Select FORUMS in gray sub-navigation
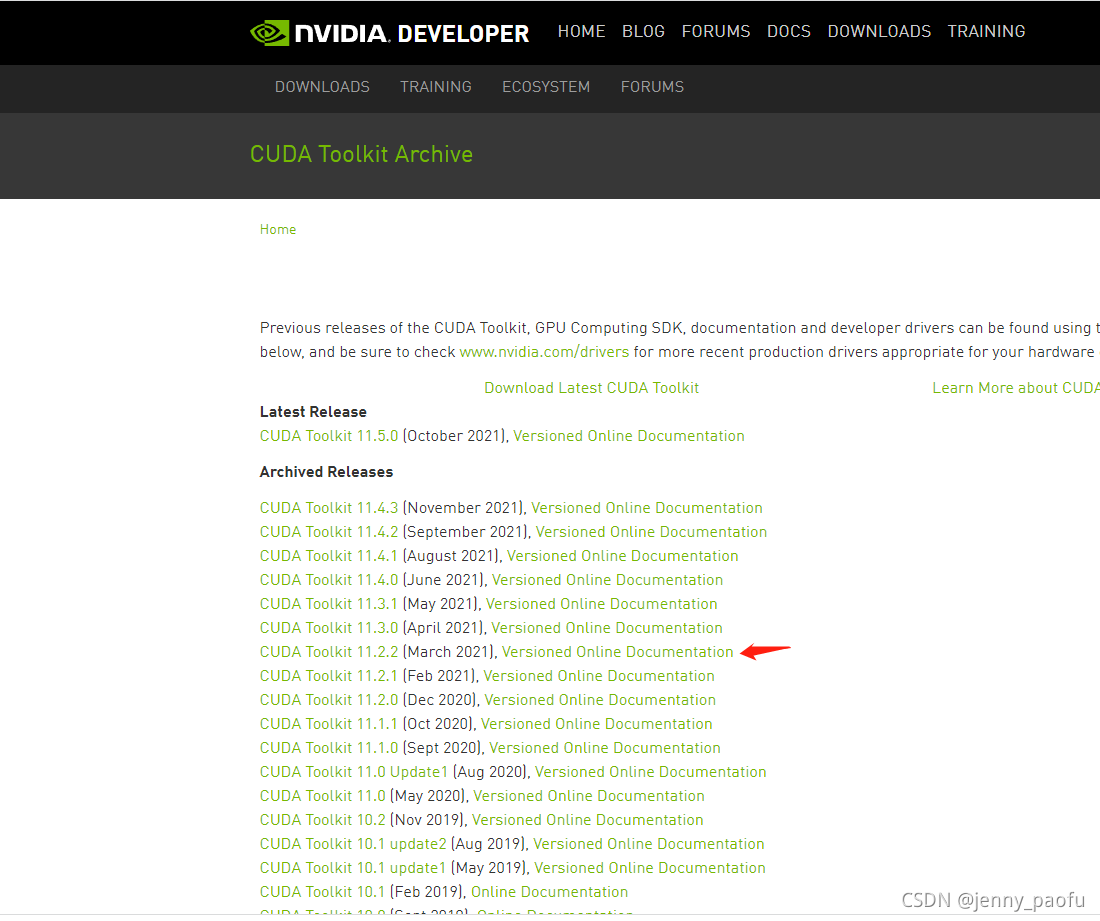This screenshot has width=1100, height=921. (x=652, y=87)
